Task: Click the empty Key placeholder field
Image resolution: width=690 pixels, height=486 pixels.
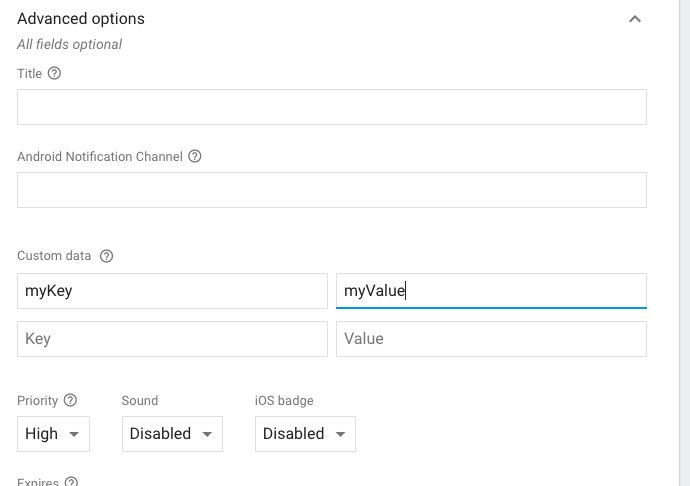Action: pyautogui.click(x=172, y=339)
